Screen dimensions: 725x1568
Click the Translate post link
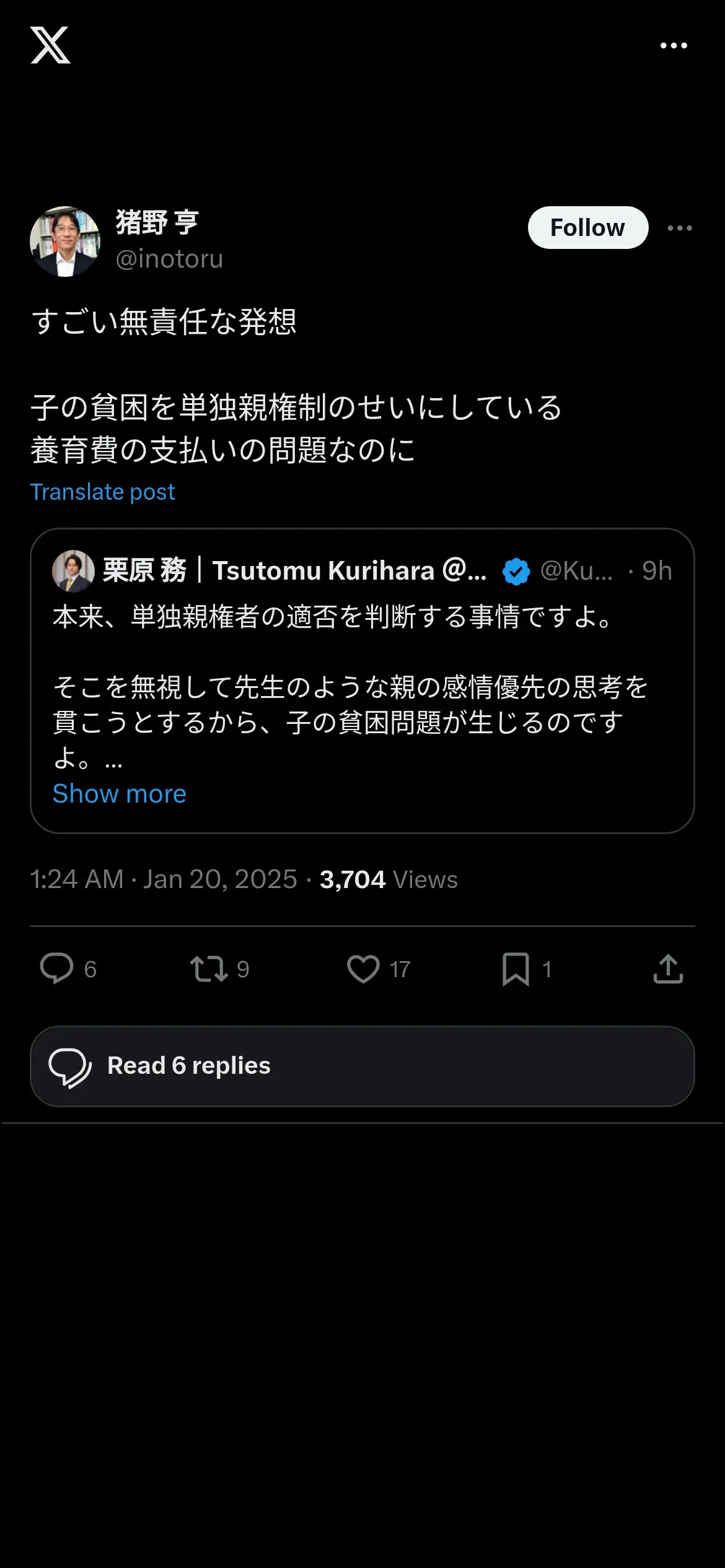point(103,492)
